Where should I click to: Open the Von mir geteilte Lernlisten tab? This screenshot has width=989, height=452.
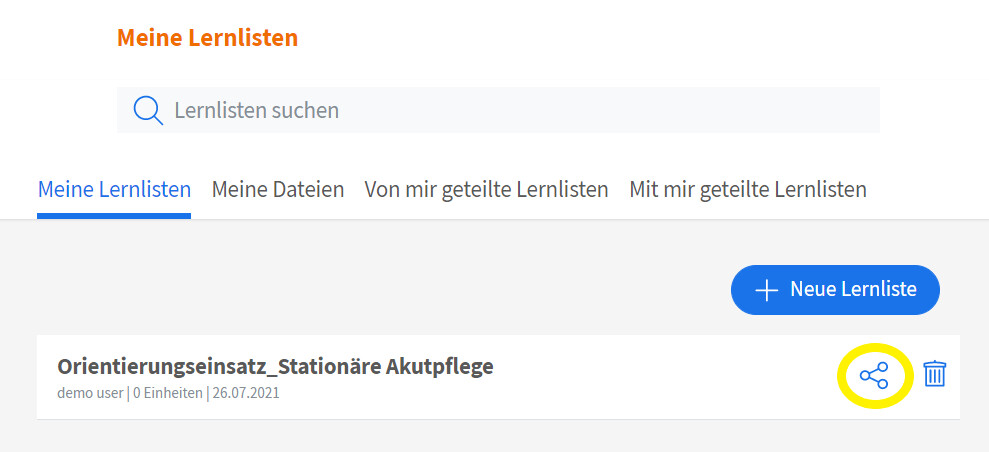[486, 189]
